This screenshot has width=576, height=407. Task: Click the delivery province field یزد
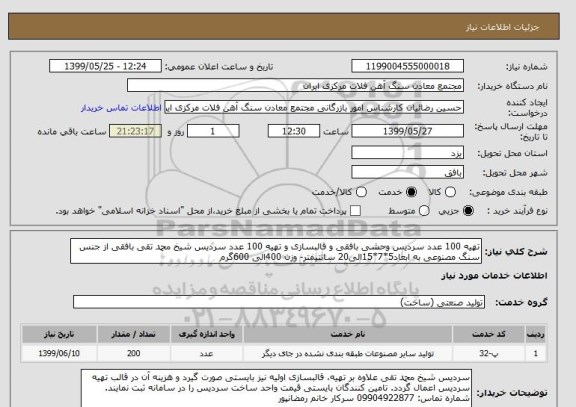pyautogui.click(x=407, y=153)
